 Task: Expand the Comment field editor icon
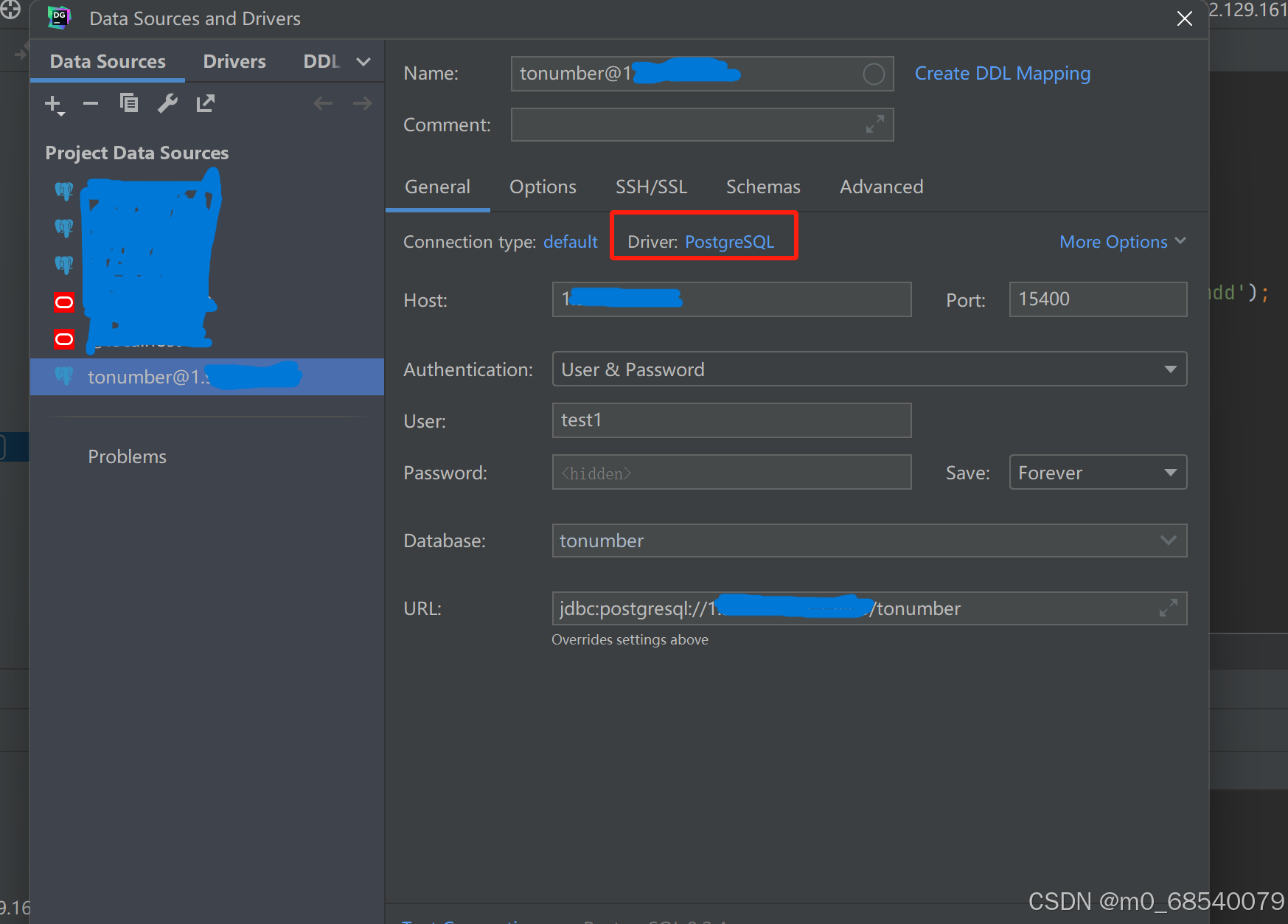(874, 125)
